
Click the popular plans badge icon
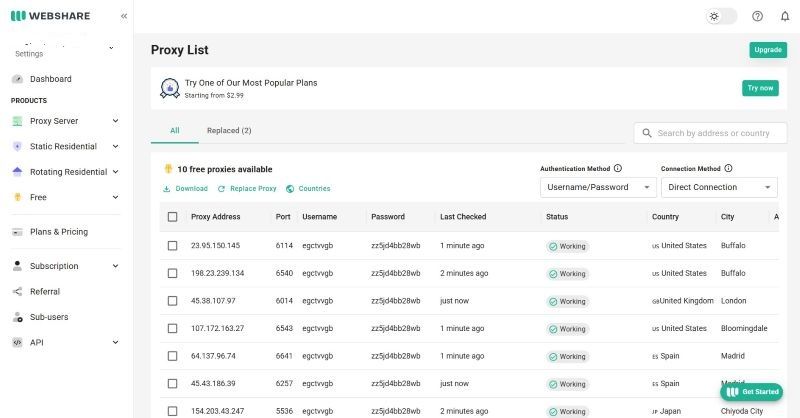coord(169,88)
